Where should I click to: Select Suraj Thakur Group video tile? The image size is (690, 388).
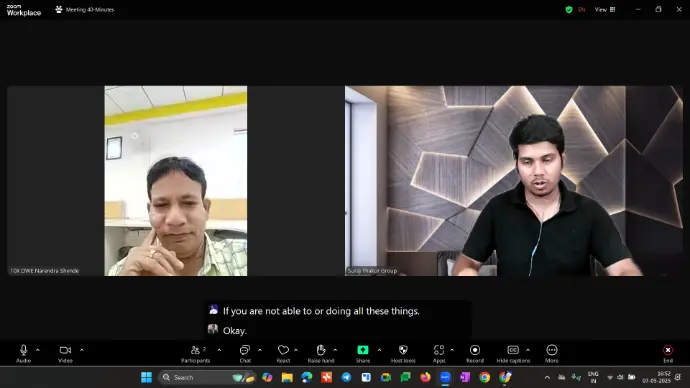514,181
